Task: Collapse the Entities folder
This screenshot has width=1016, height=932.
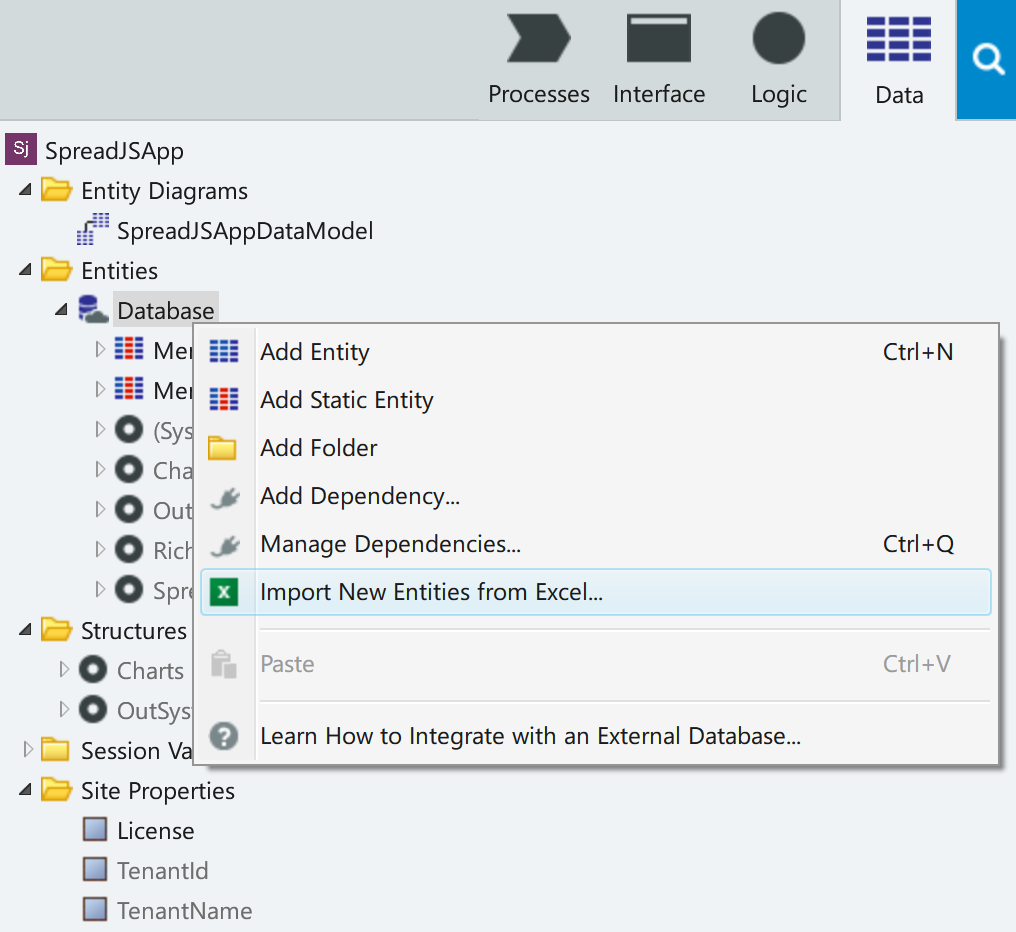Action: 25,270
